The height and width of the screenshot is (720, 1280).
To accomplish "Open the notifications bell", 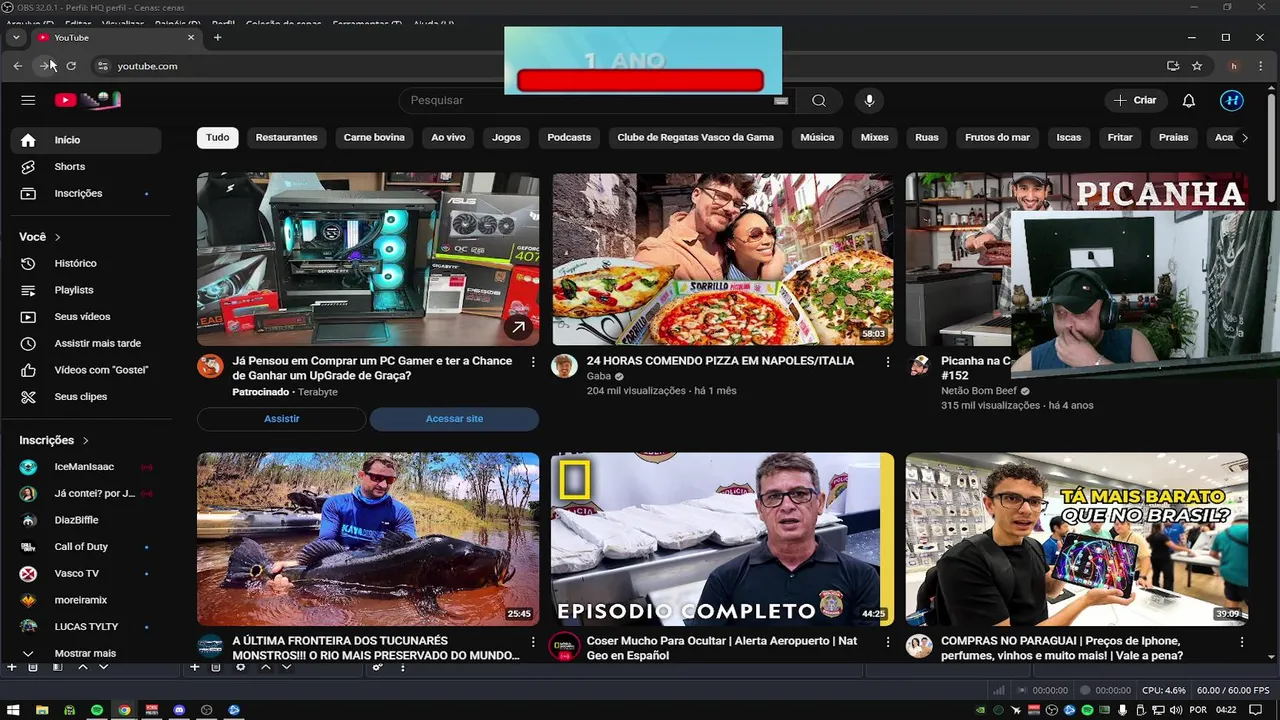I will tap(1189, 100).
